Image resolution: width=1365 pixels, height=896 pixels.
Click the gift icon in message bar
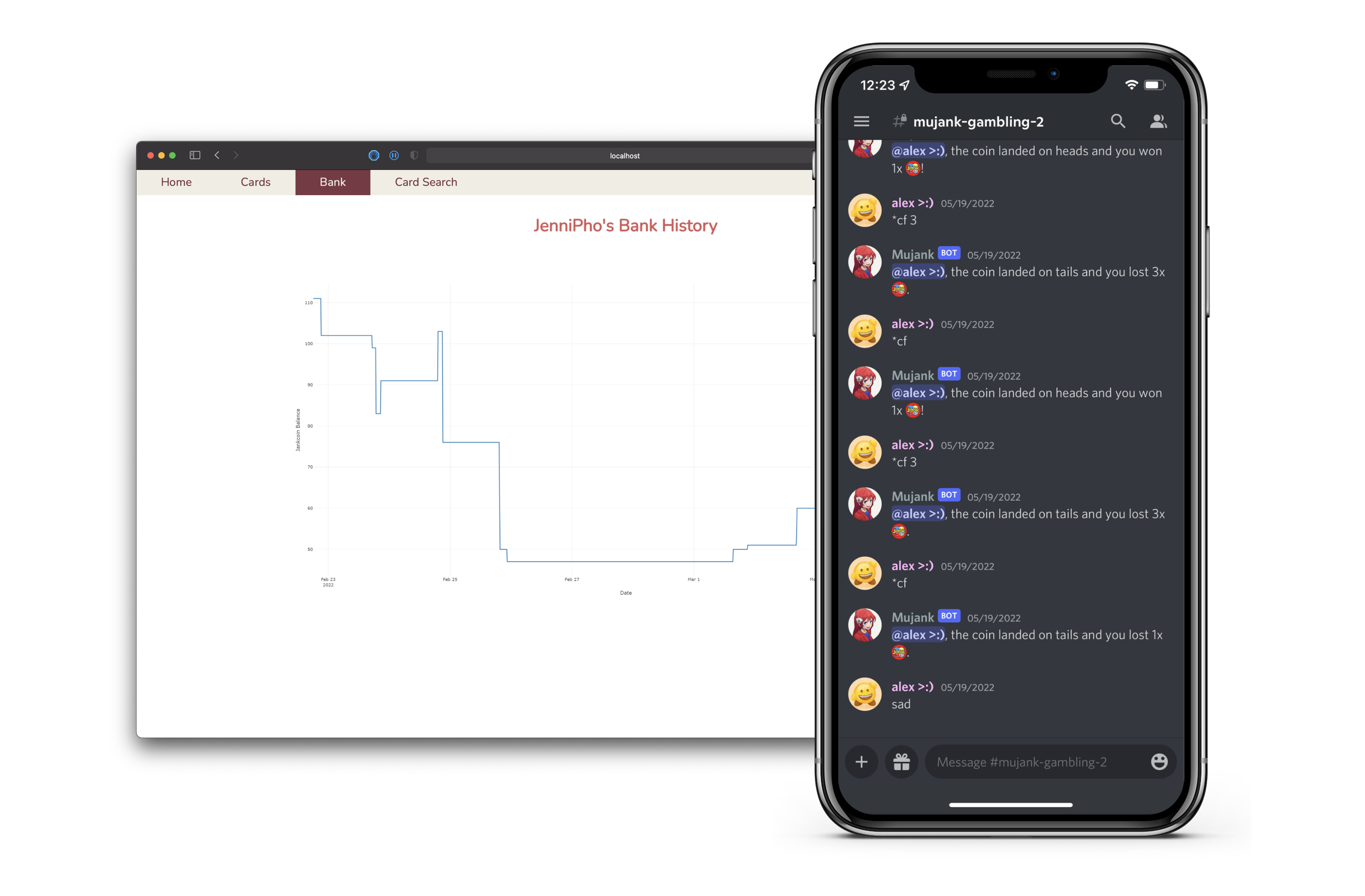(x=900, y=761)
